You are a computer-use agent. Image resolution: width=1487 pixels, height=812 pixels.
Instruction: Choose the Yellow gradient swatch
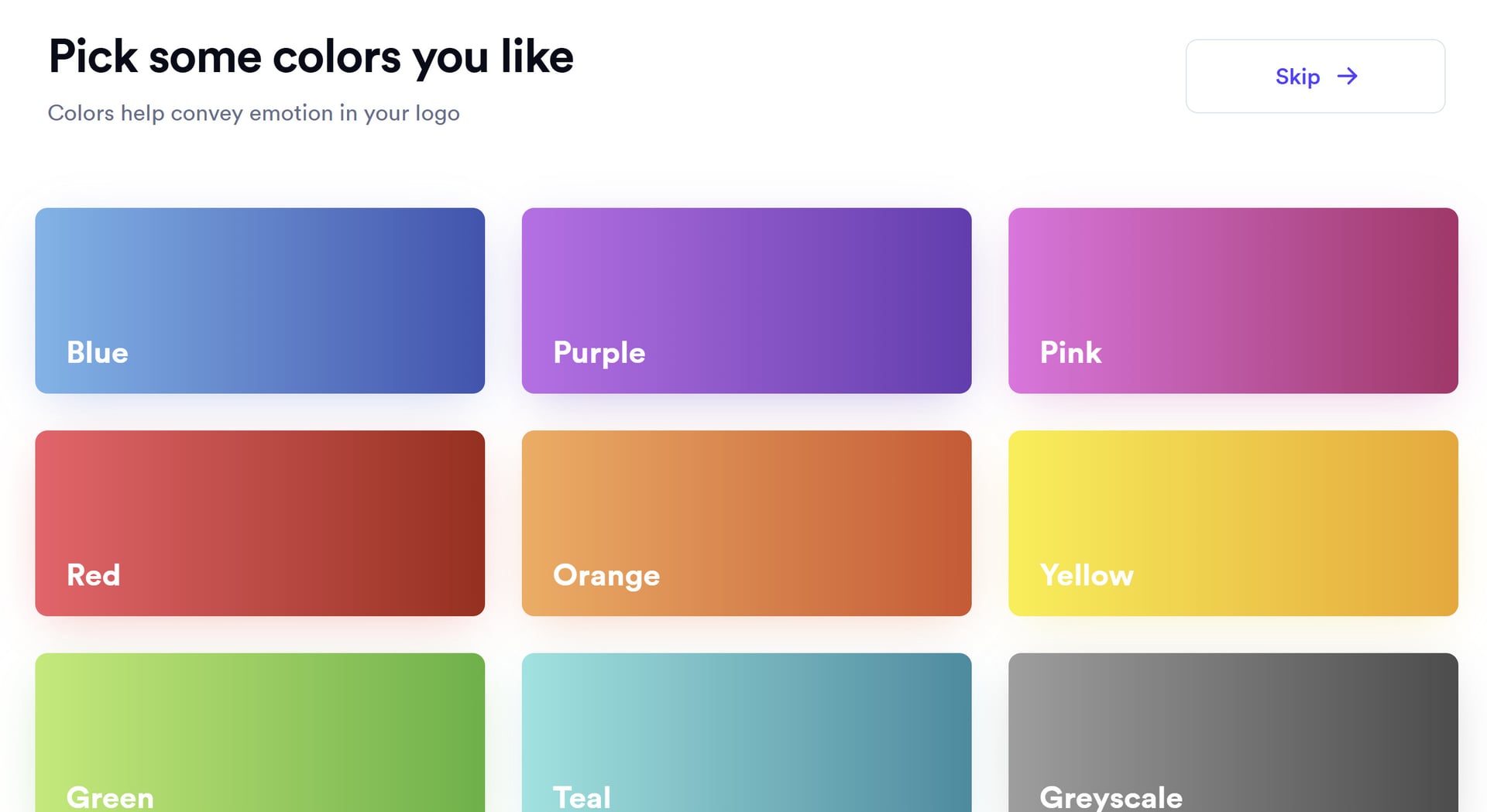1233,511
